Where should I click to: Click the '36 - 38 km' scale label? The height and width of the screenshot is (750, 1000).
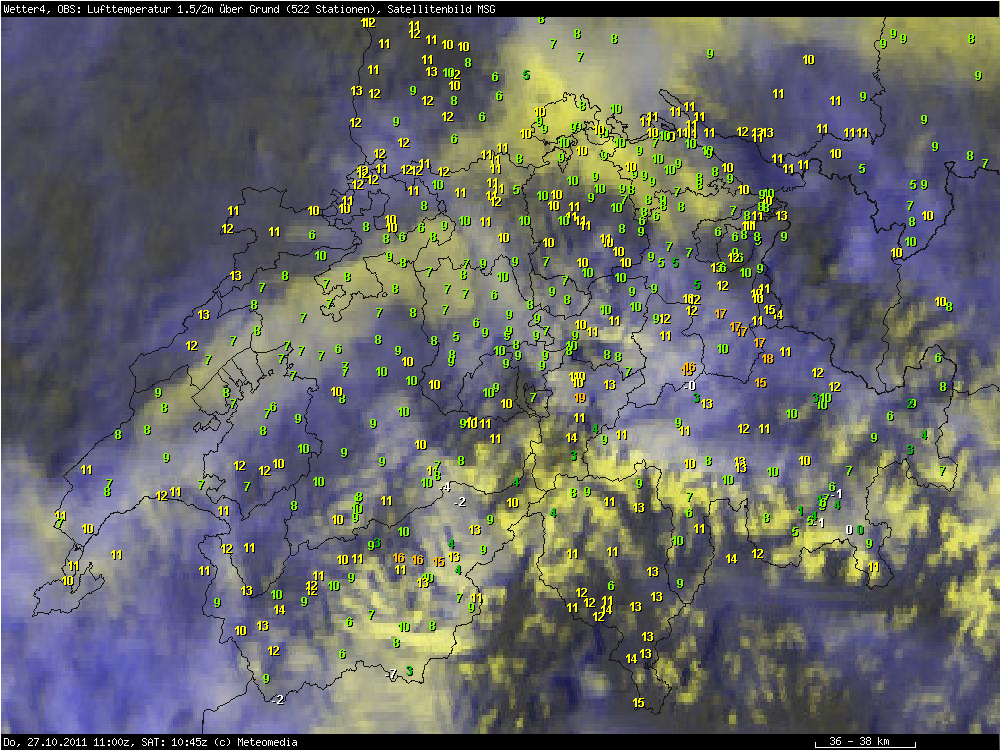pyautogui.click(x=859, y=741)
